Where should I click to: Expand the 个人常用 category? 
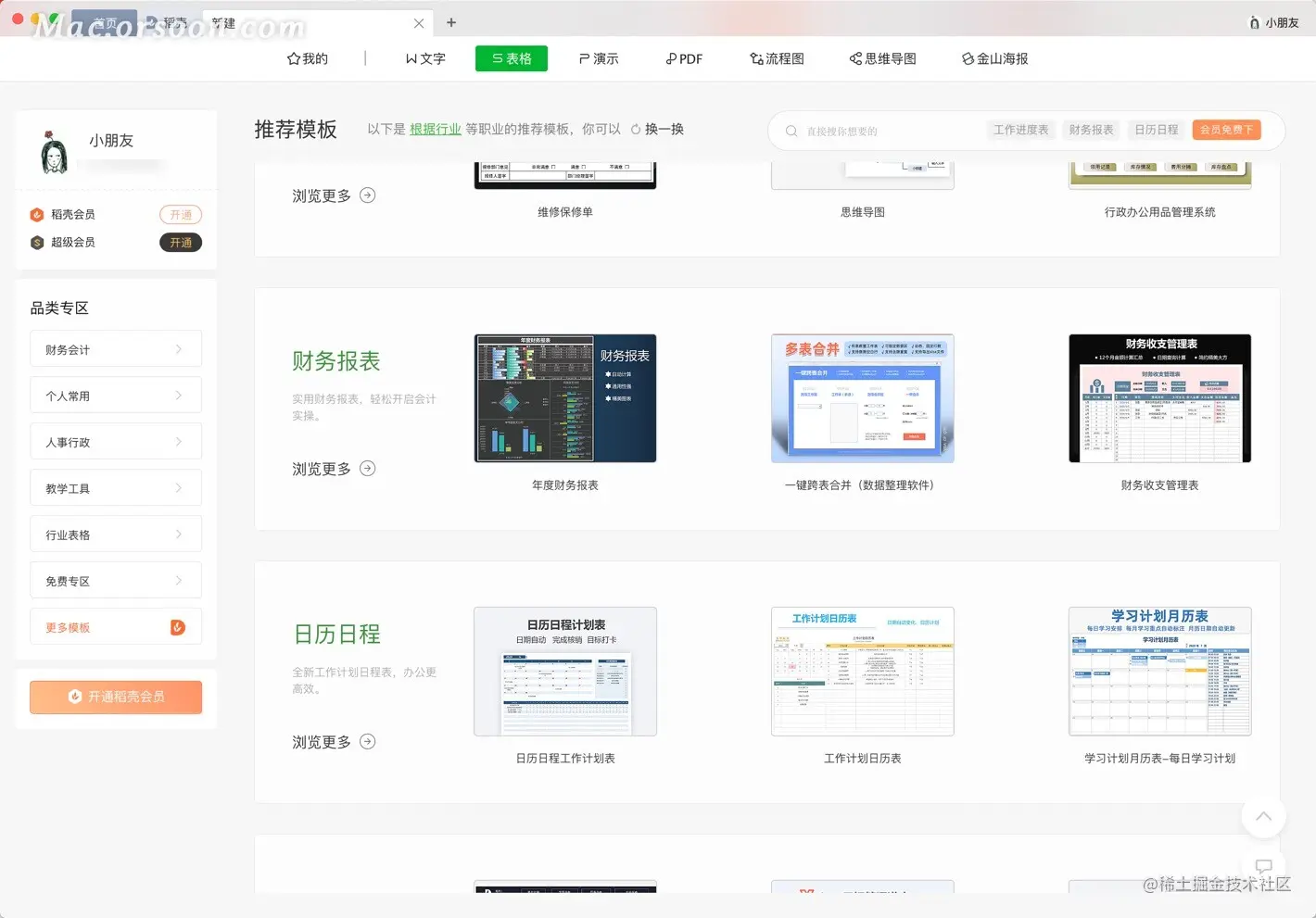116,396
